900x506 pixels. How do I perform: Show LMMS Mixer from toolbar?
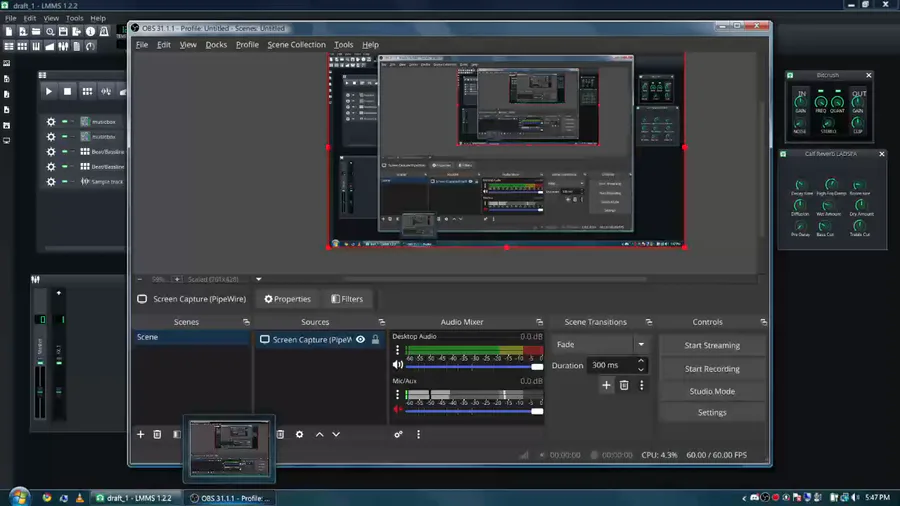pos(63,46)
